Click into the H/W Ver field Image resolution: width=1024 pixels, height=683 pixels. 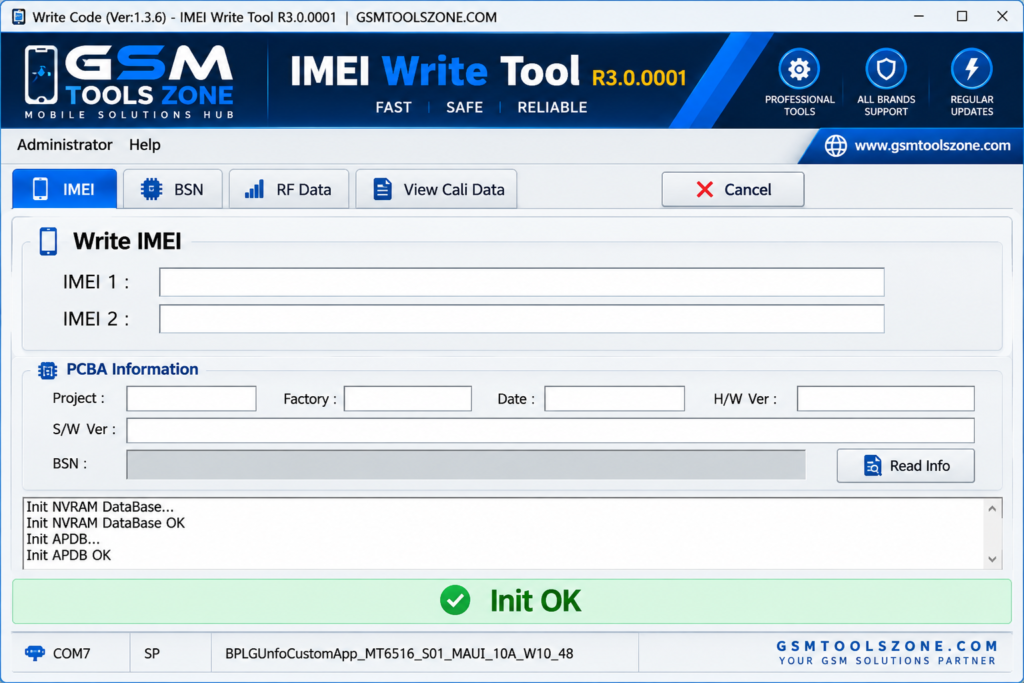point(886,398)
